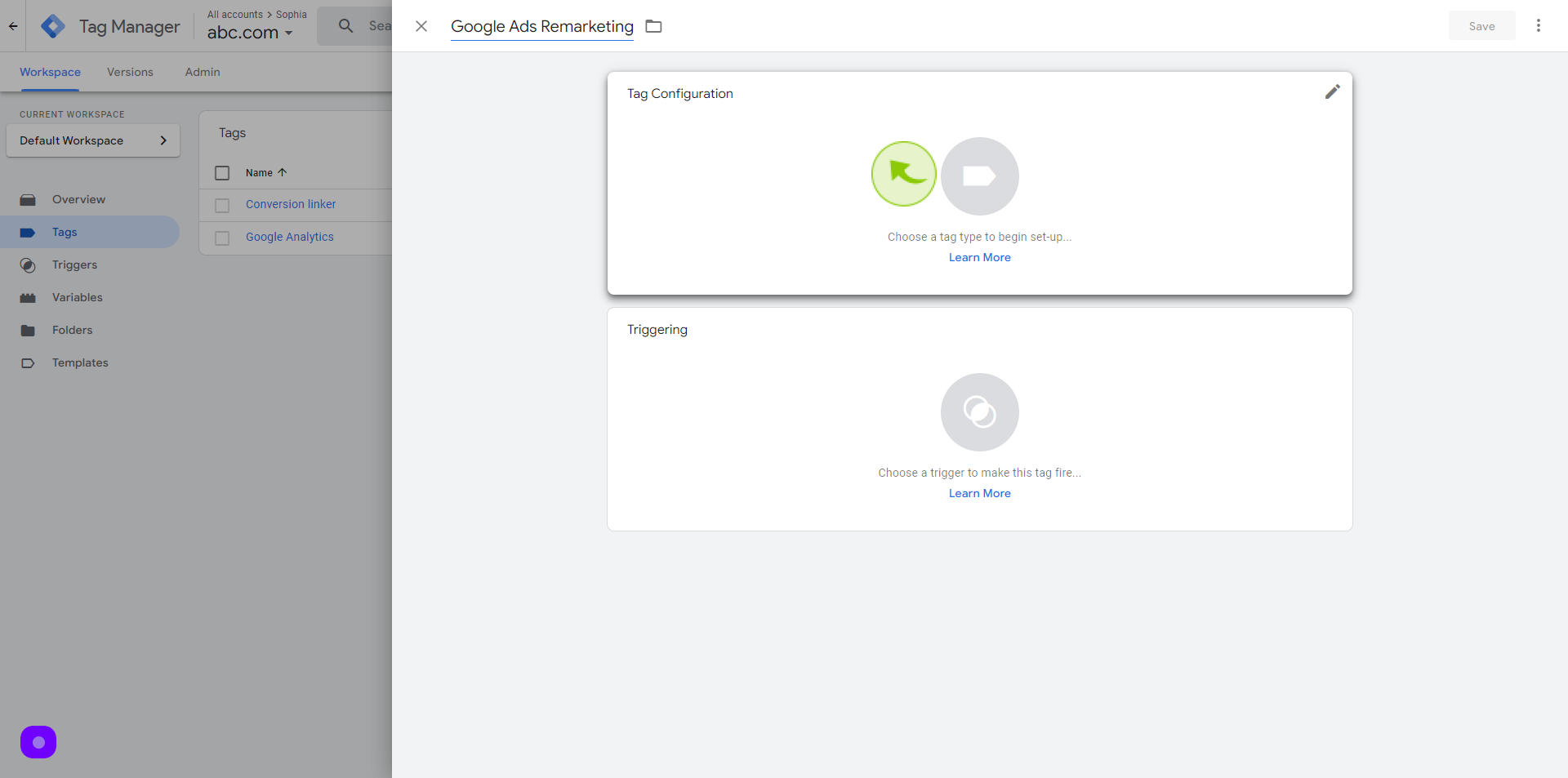This screenshot has width=1568, height=778.
Task: Switch to the Workspace tab
Action: pos(50,72)
